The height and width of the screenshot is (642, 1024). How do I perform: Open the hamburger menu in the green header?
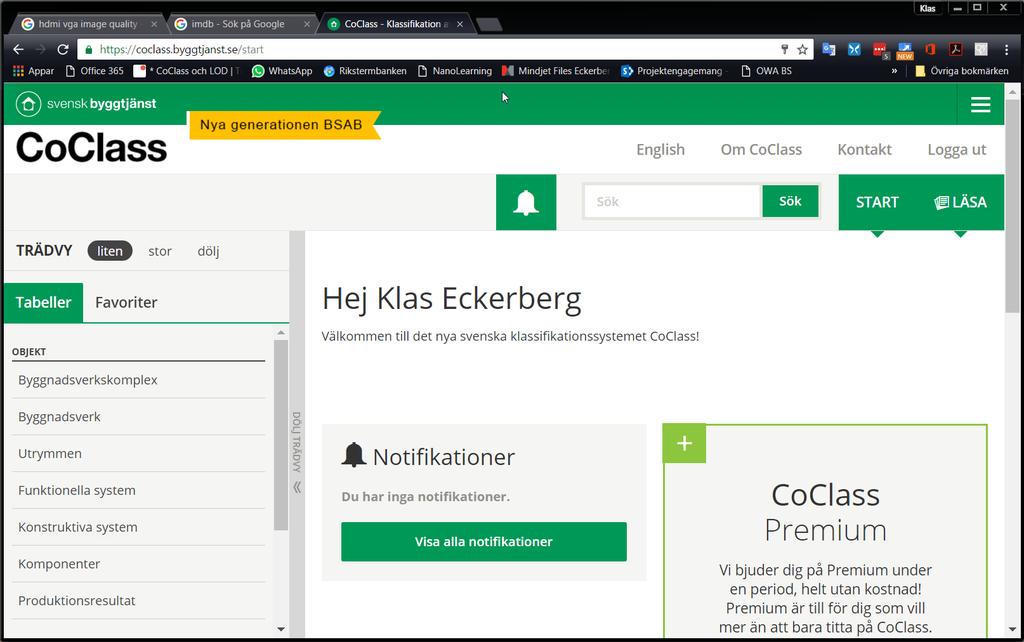click(x=980, y=104)
